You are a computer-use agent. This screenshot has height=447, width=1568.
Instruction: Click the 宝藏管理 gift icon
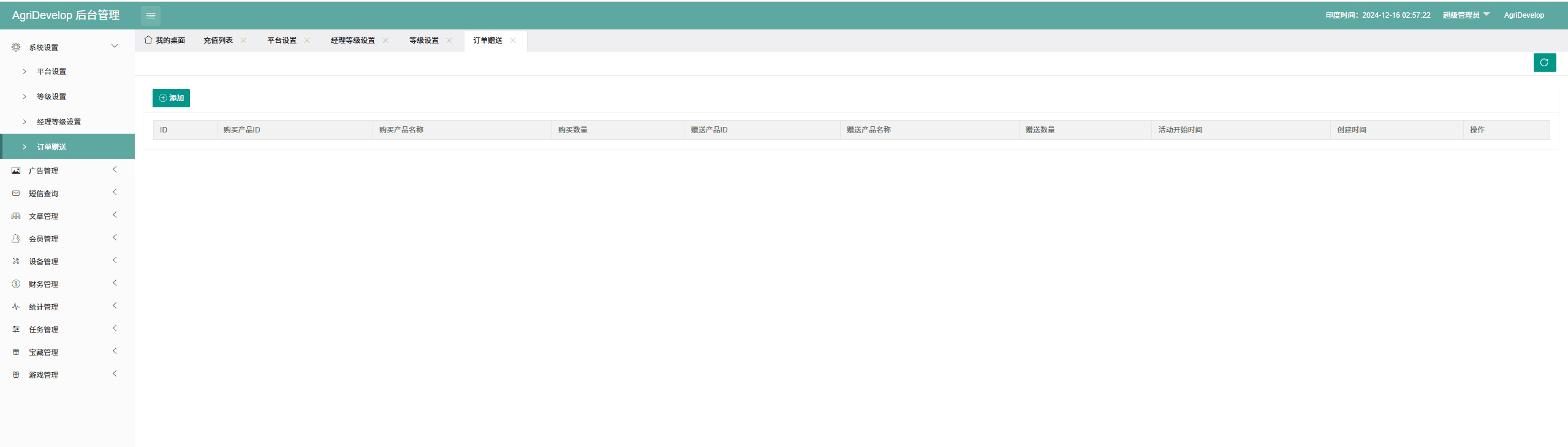(16, 352)
